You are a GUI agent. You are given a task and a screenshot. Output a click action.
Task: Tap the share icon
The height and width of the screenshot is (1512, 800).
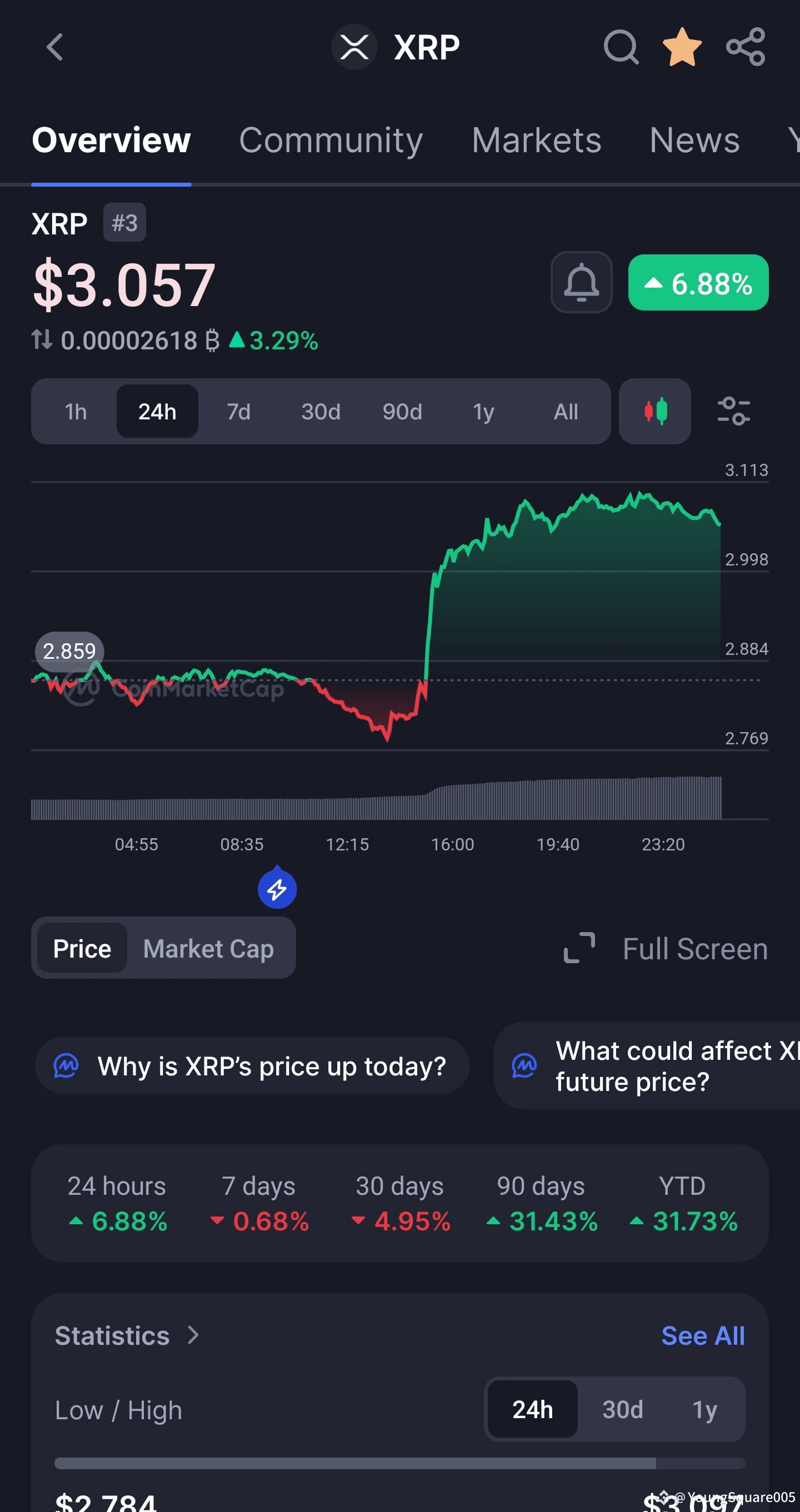coord(746,47)
